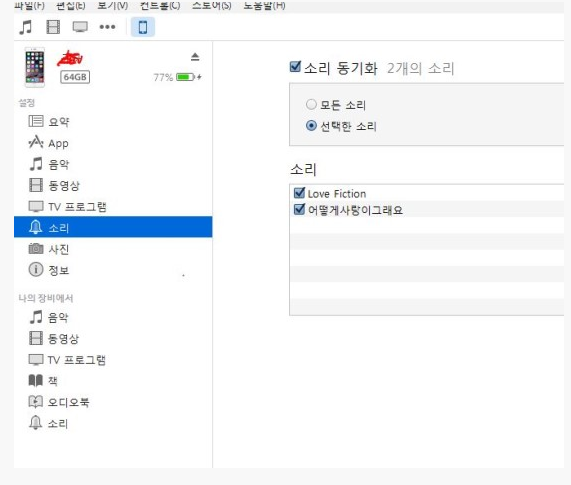571x485 pixels.
Task: Open 도움말(H) menu
Action: coord(264,5)
